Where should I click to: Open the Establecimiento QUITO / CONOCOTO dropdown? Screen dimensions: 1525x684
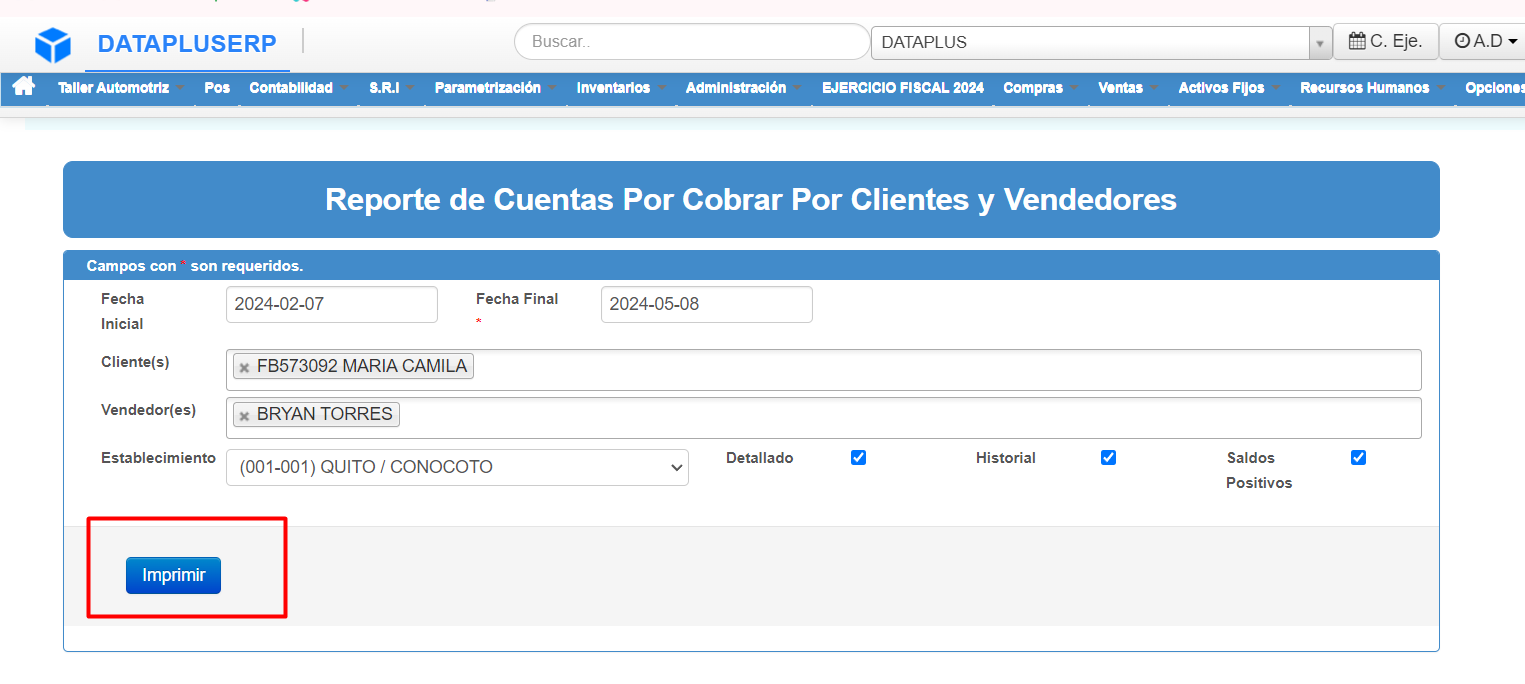(457, 467)
